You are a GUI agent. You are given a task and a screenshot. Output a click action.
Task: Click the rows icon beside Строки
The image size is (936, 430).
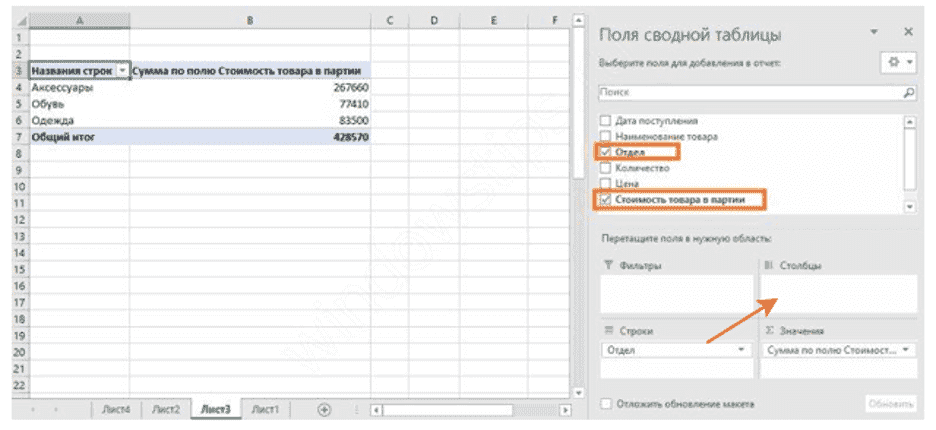(608, 330)
